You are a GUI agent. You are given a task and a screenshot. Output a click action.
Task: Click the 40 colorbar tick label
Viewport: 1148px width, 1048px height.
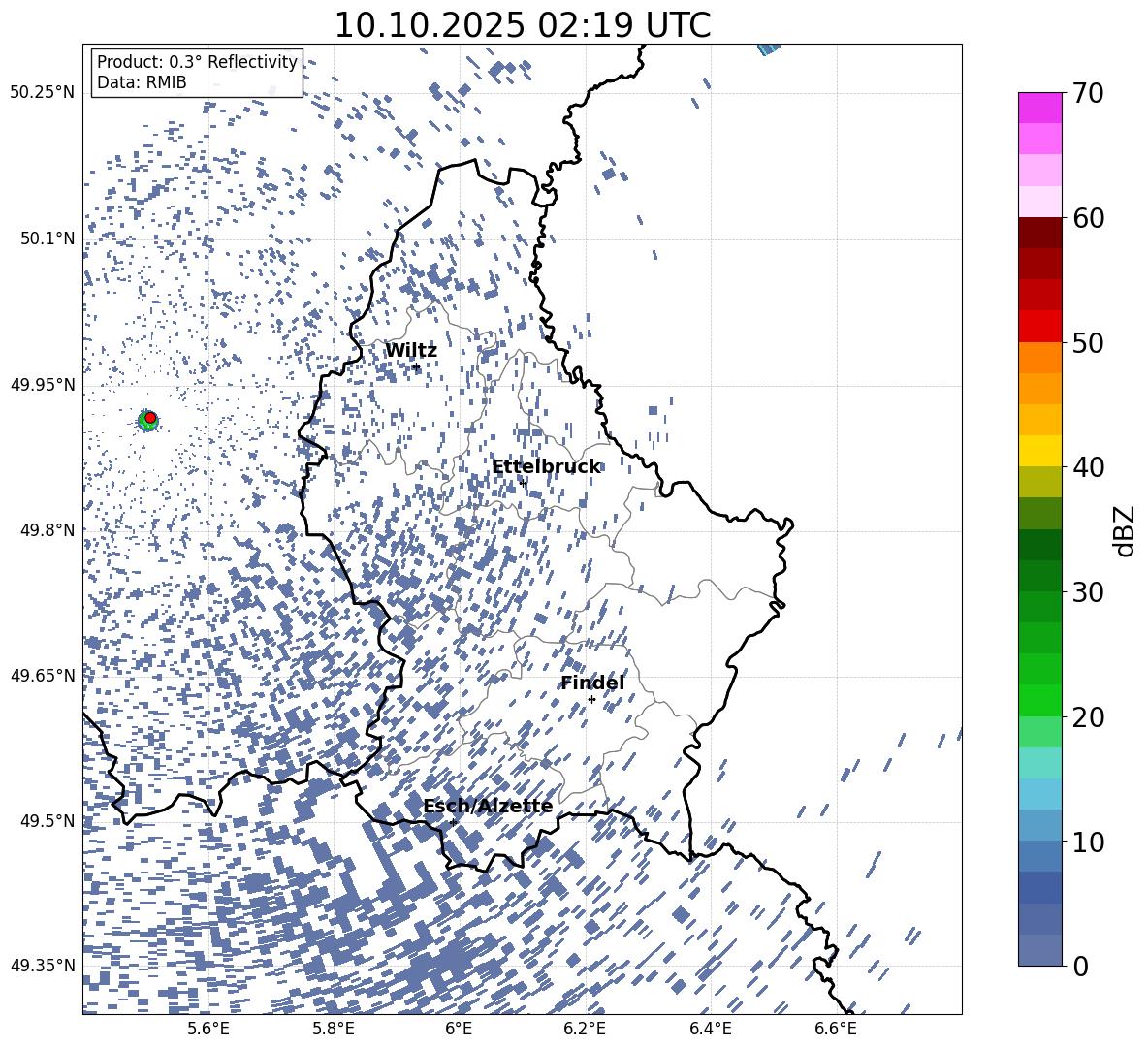[1087, 467]
